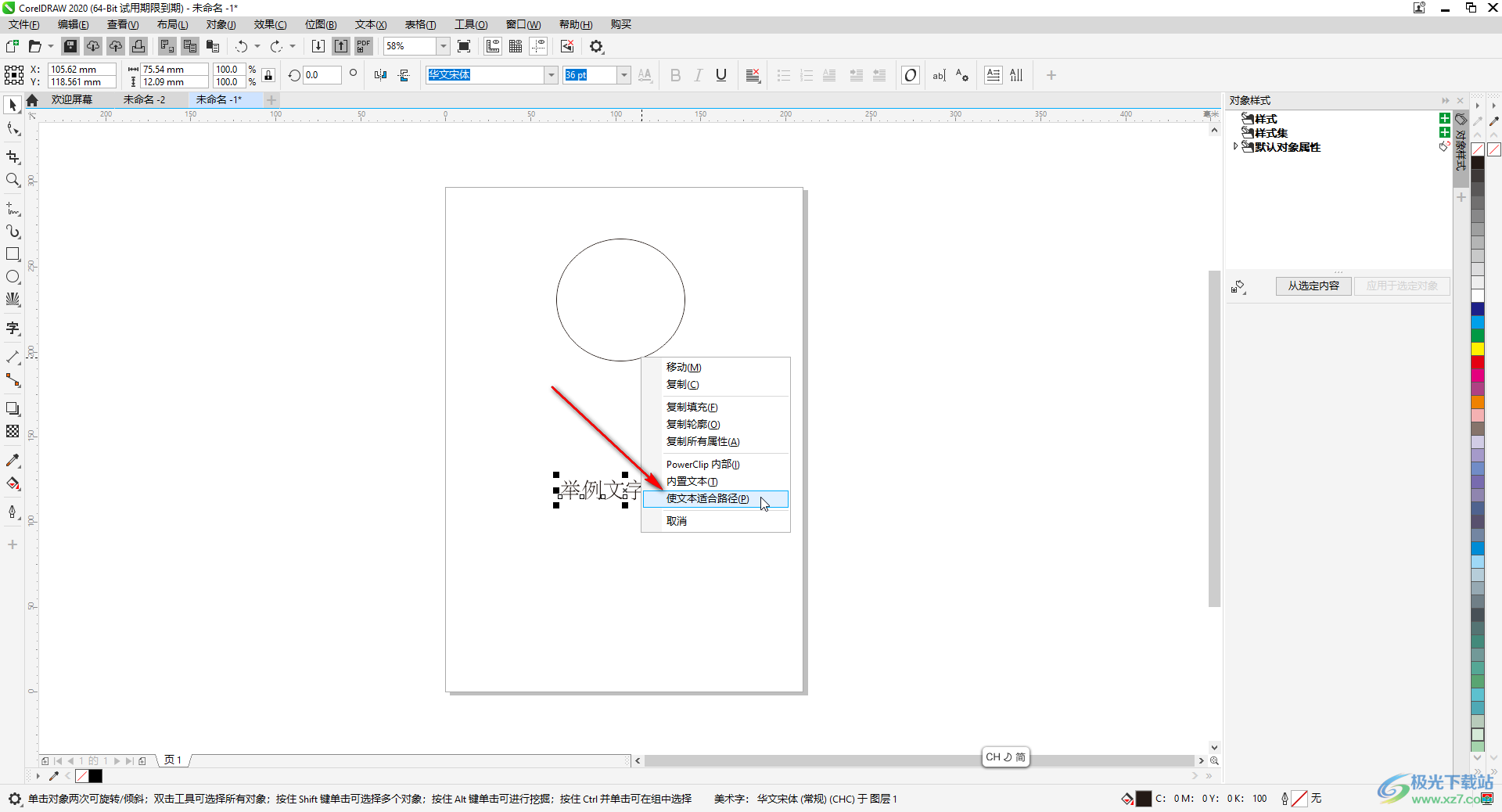Choose 内置文本(T) in context menu
The image size is (1502, 812).
click(x=715, y=482)
